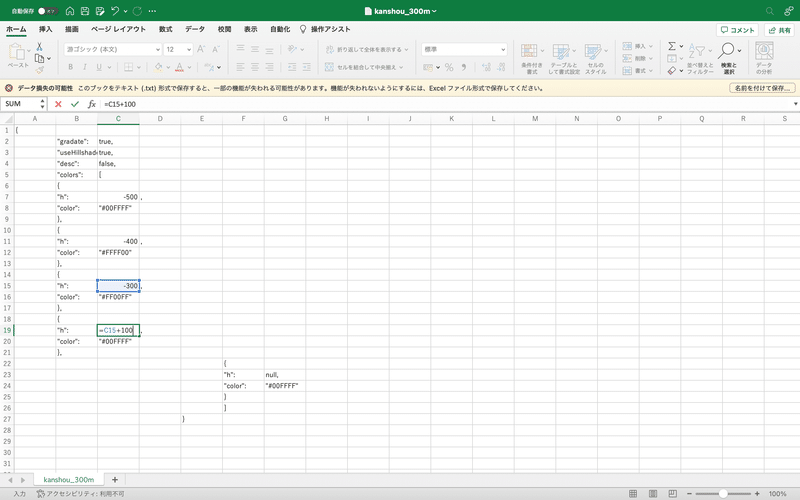The height and width of the screenshot is (500, 800).
Task: Click the Cut scissors icon
Action: 39,46
